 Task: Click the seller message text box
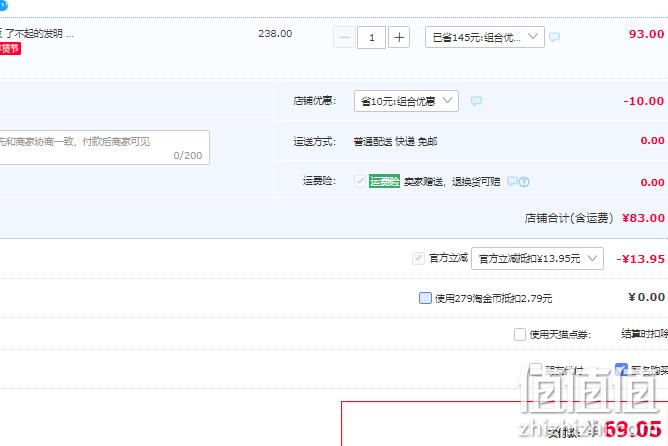click(x=104, y=147)
